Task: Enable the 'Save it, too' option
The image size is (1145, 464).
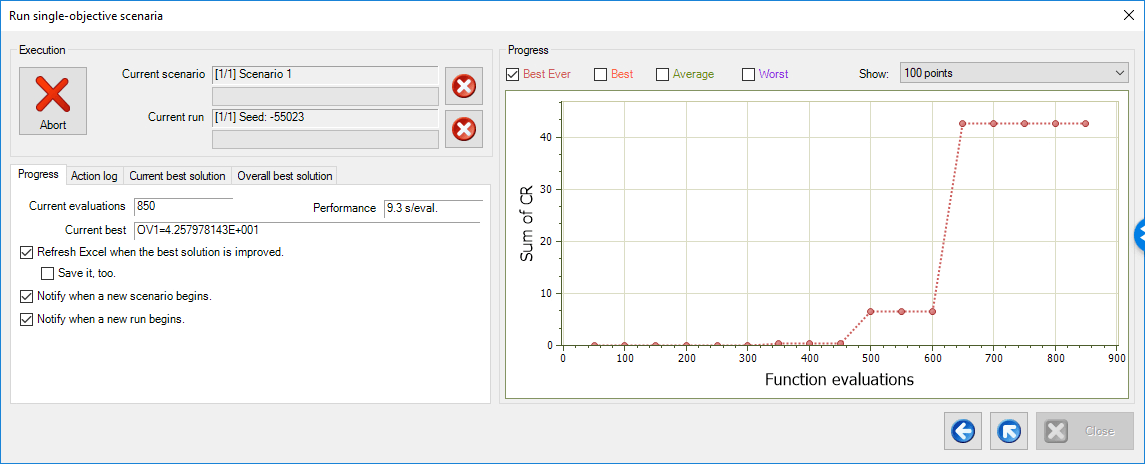Action: point(47,272)
